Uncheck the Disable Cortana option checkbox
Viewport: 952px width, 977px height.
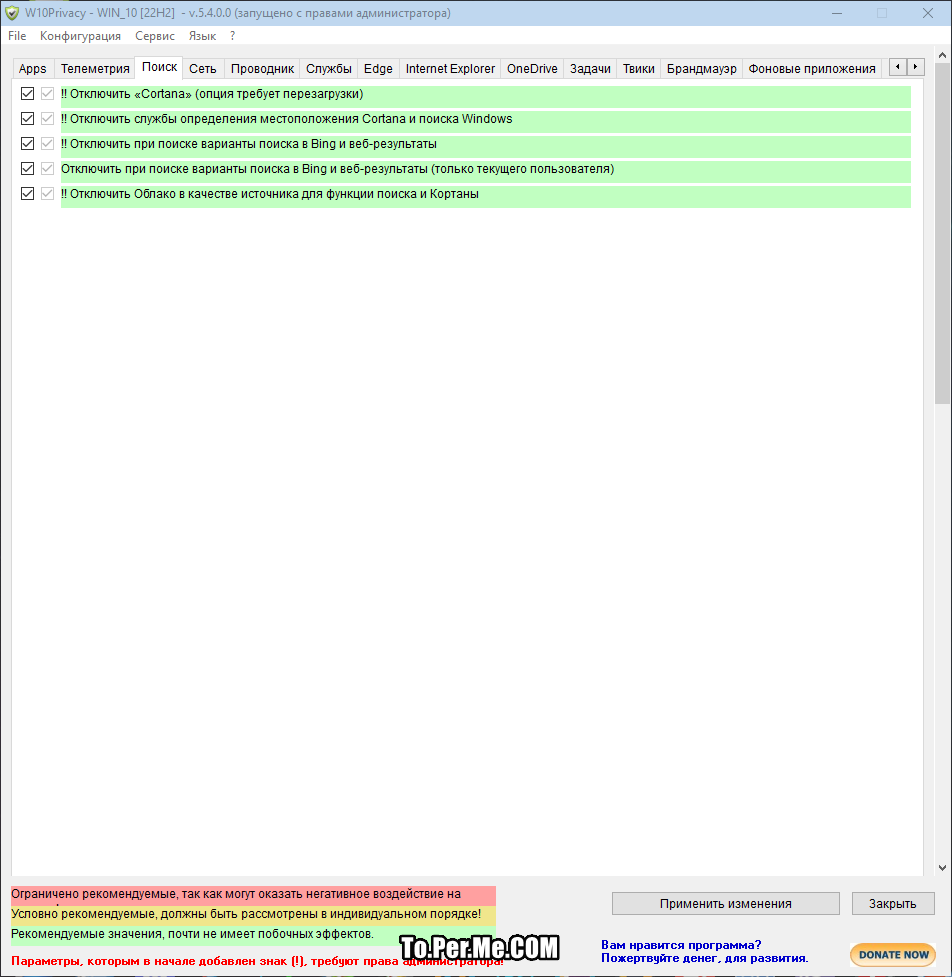click(27, 94)
